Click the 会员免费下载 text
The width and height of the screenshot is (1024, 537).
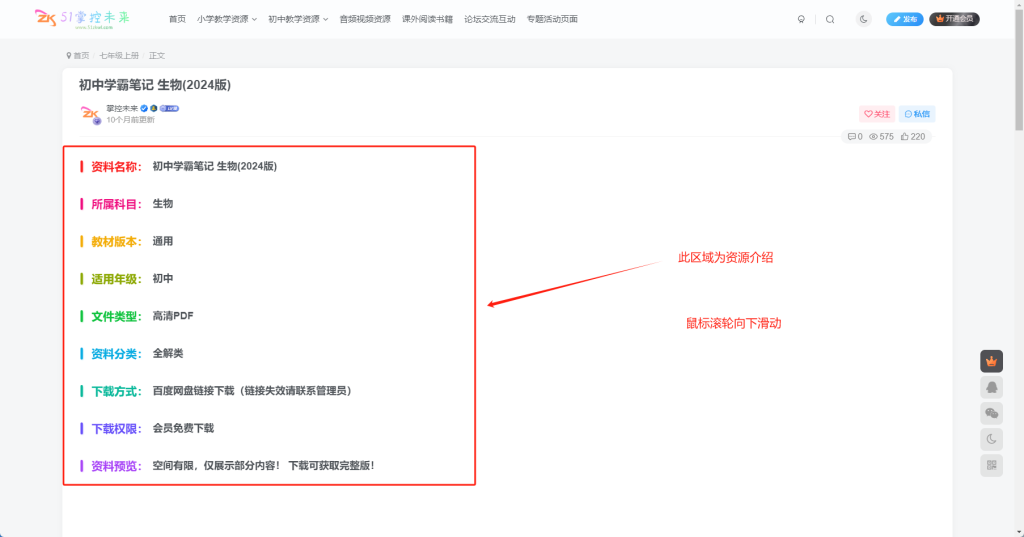click(184, 429)
